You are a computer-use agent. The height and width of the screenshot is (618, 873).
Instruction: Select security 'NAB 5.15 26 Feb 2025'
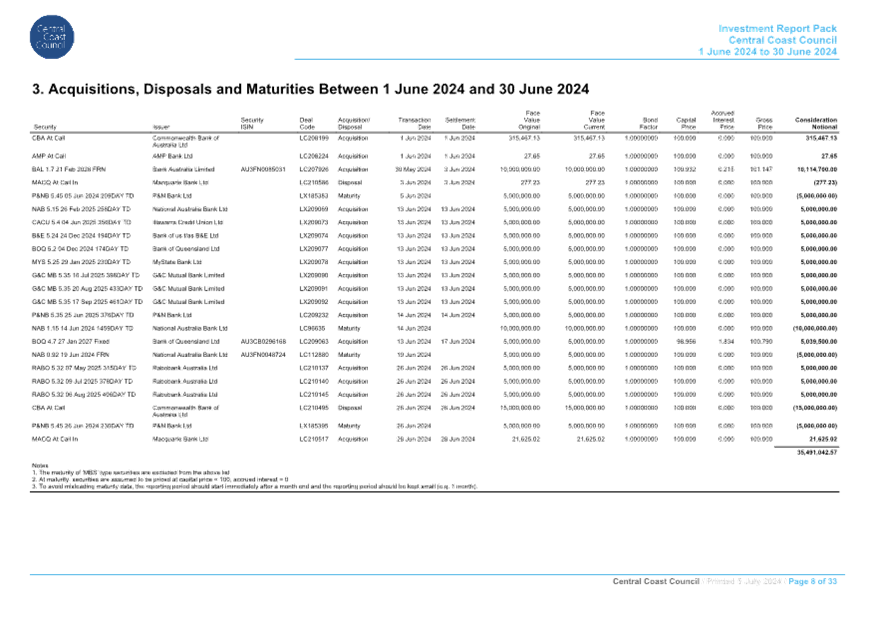click(x=81, y=209)
